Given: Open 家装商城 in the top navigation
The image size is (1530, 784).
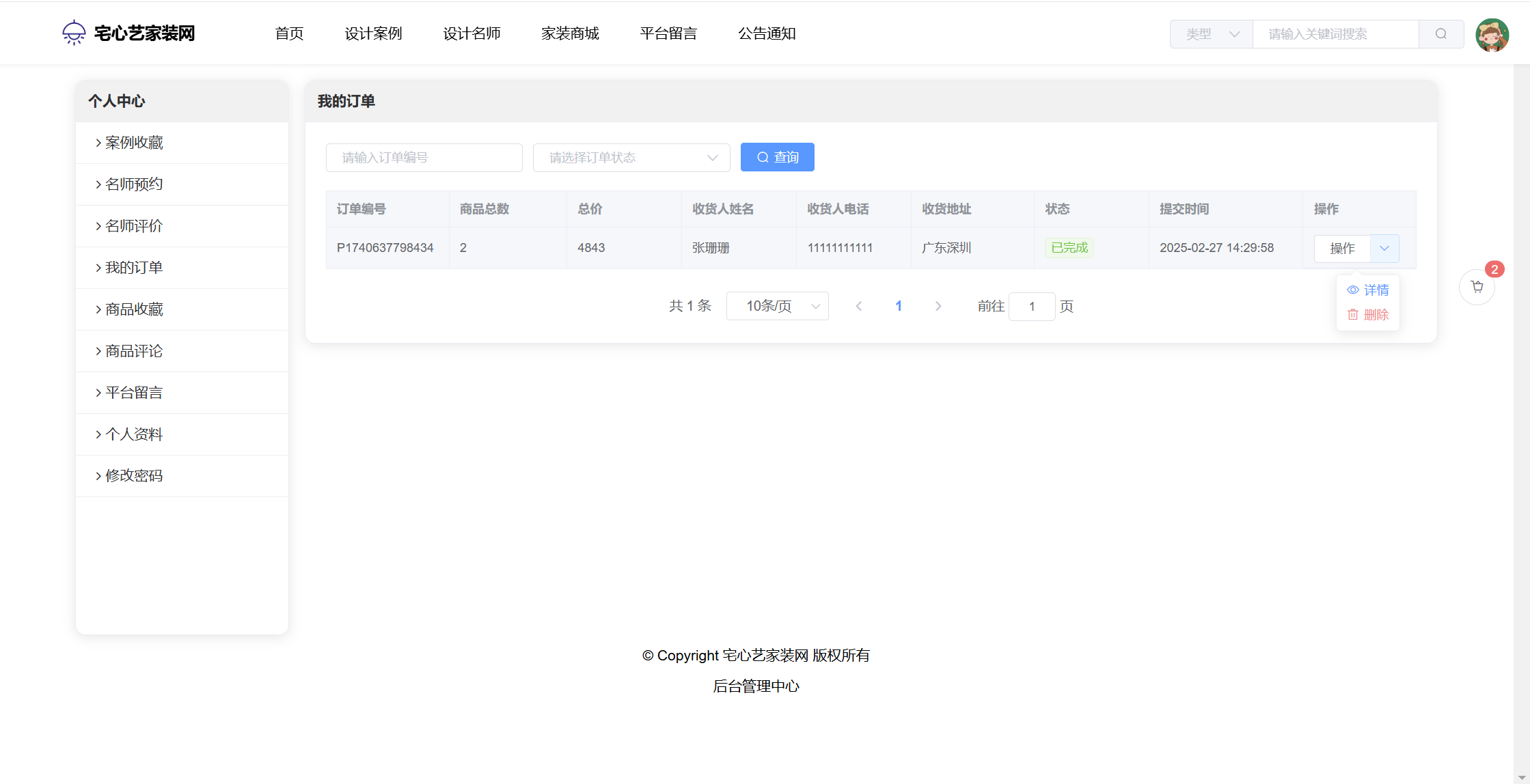Looking at the screenshot, I should [570, 33].
